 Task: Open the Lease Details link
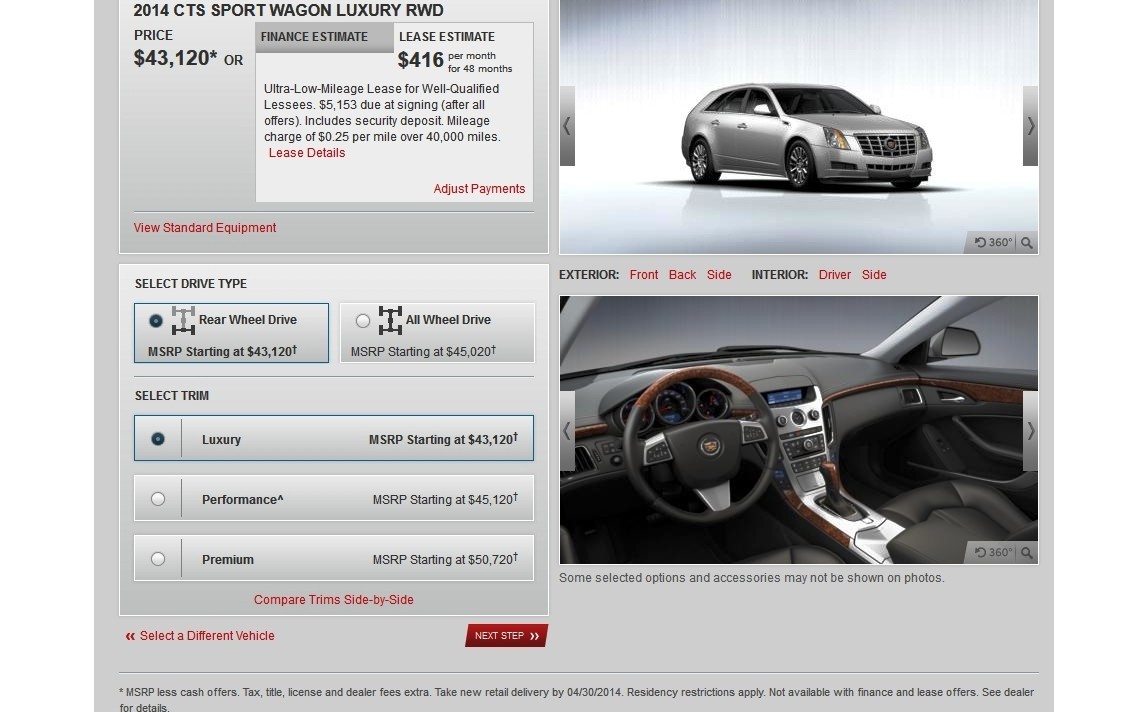(307, 153)
